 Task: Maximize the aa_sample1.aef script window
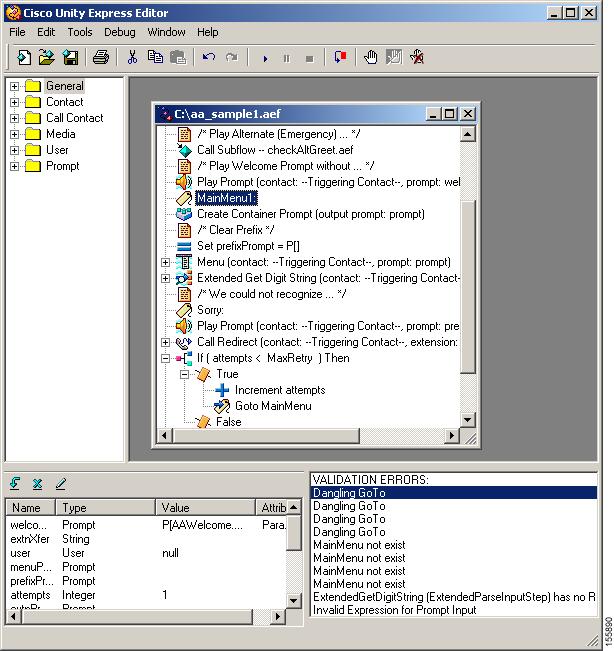click(449, 114)
